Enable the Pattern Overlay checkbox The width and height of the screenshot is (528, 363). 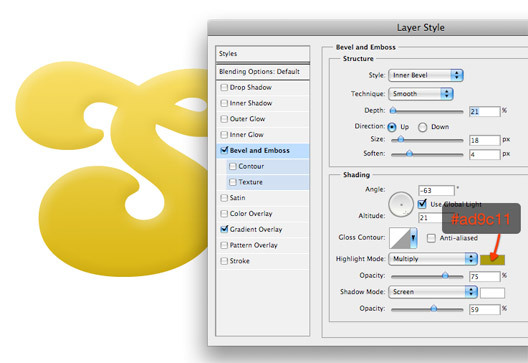(x=224, y=245)
